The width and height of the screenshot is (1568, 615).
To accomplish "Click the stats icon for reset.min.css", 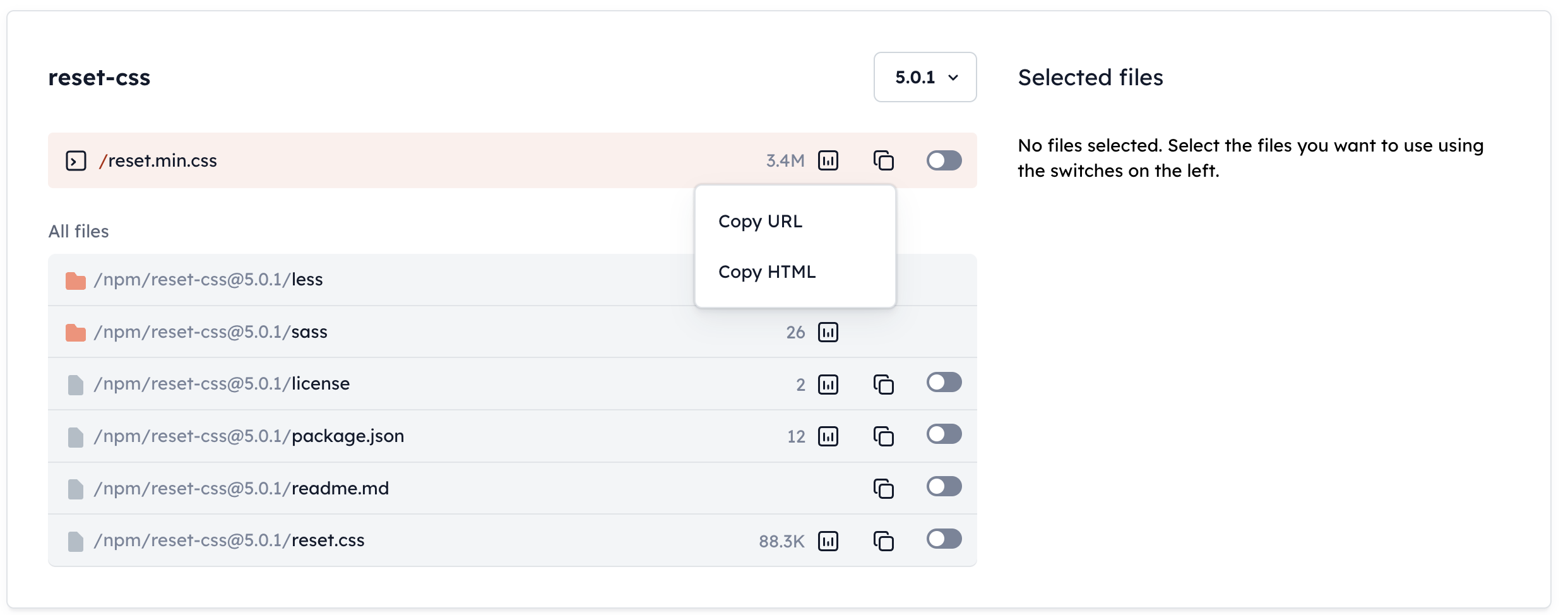I will click(828, 160).
